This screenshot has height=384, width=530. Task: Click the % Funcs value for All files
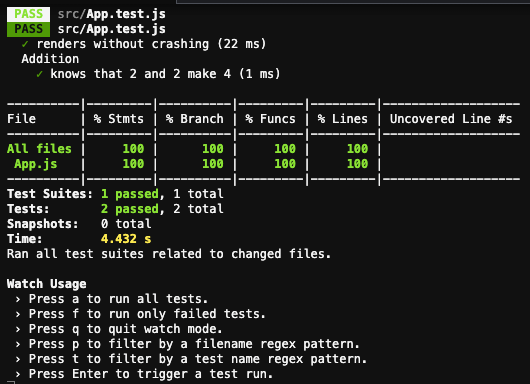(x=285, y=149)
